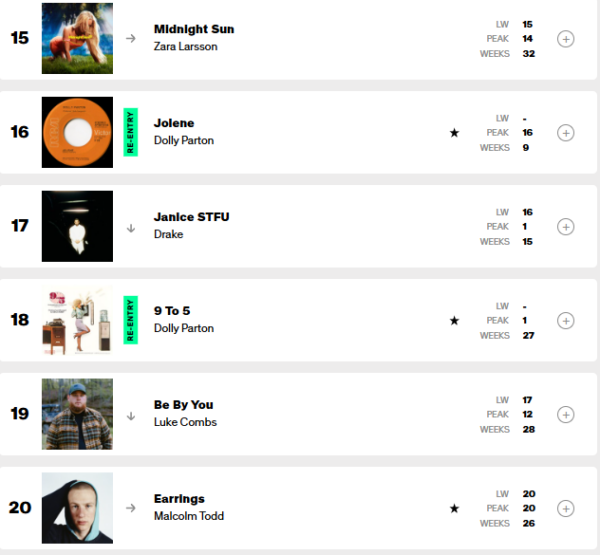Open Midnight Sun album cover thumbnail

(x=77, y=38)
